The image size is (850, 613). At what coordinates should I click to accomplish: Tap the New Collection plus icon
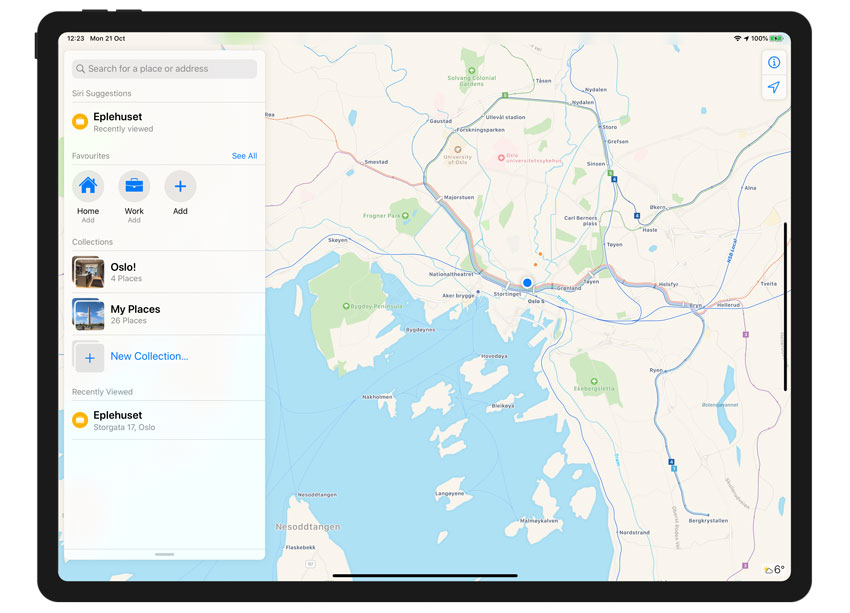89,357
